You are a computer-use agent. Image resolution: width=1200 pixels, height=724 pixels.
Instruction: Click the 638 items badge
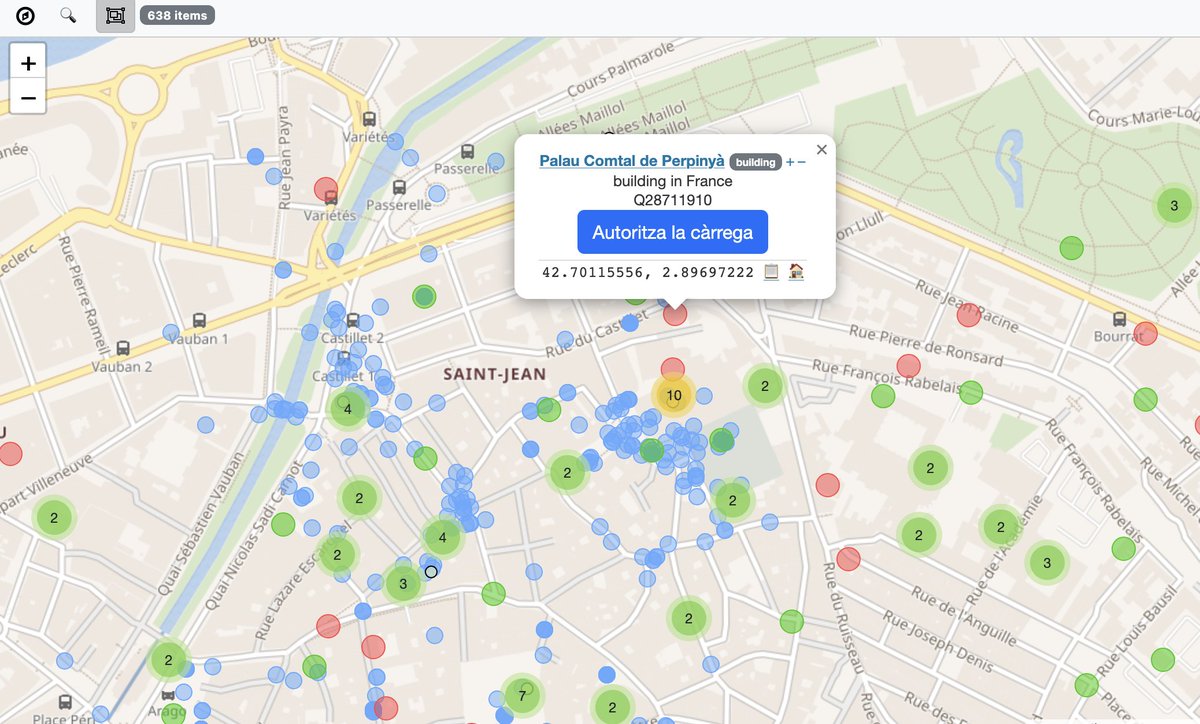[x=177, y=15]
